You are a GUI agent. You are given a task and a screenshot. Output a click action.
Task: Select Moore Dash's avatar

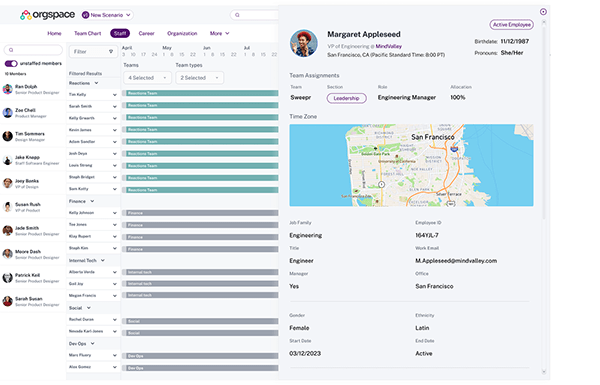pyautogui.click(x=8, y=254)
